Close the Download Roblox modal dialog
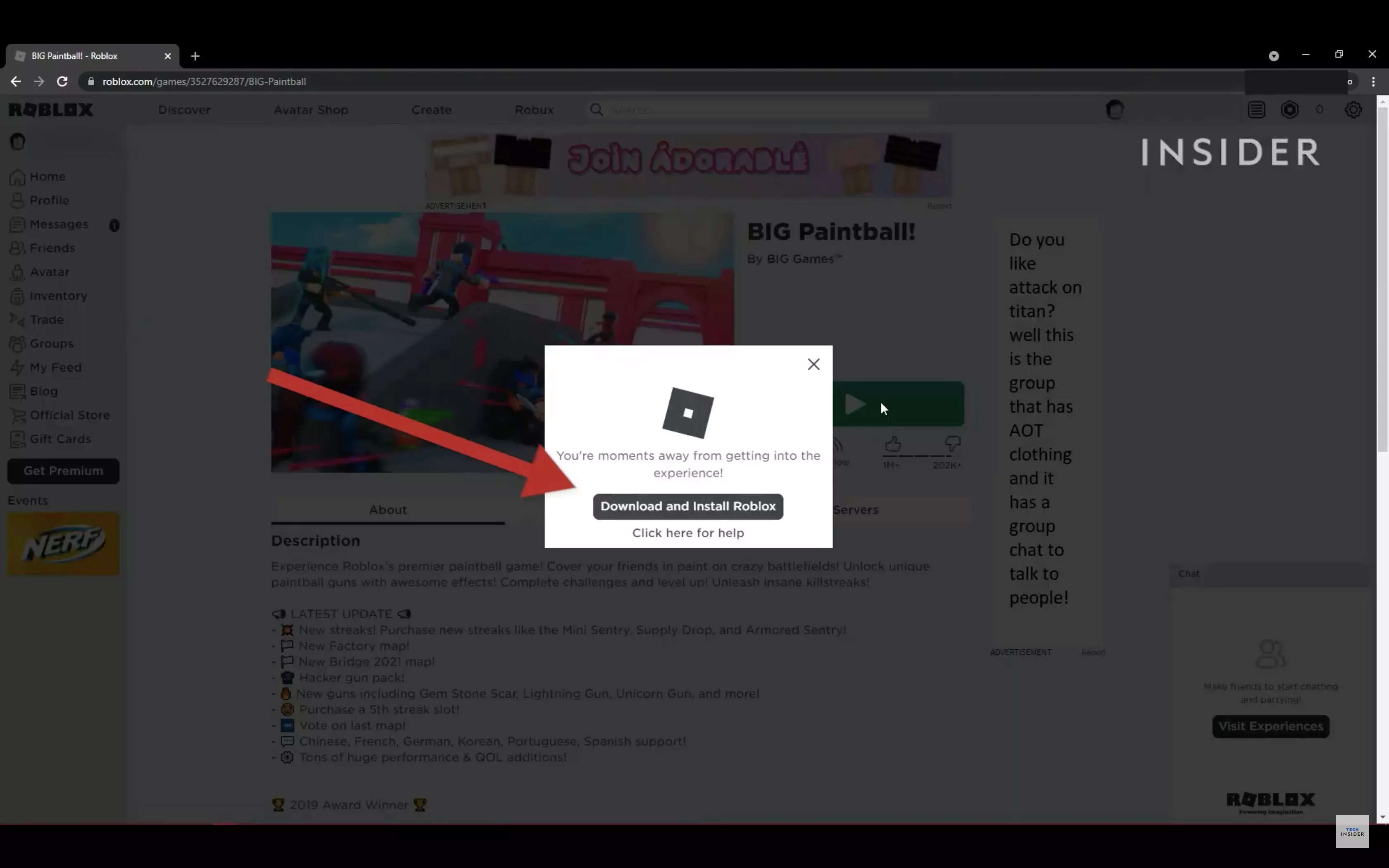 [x=813, y=363]
